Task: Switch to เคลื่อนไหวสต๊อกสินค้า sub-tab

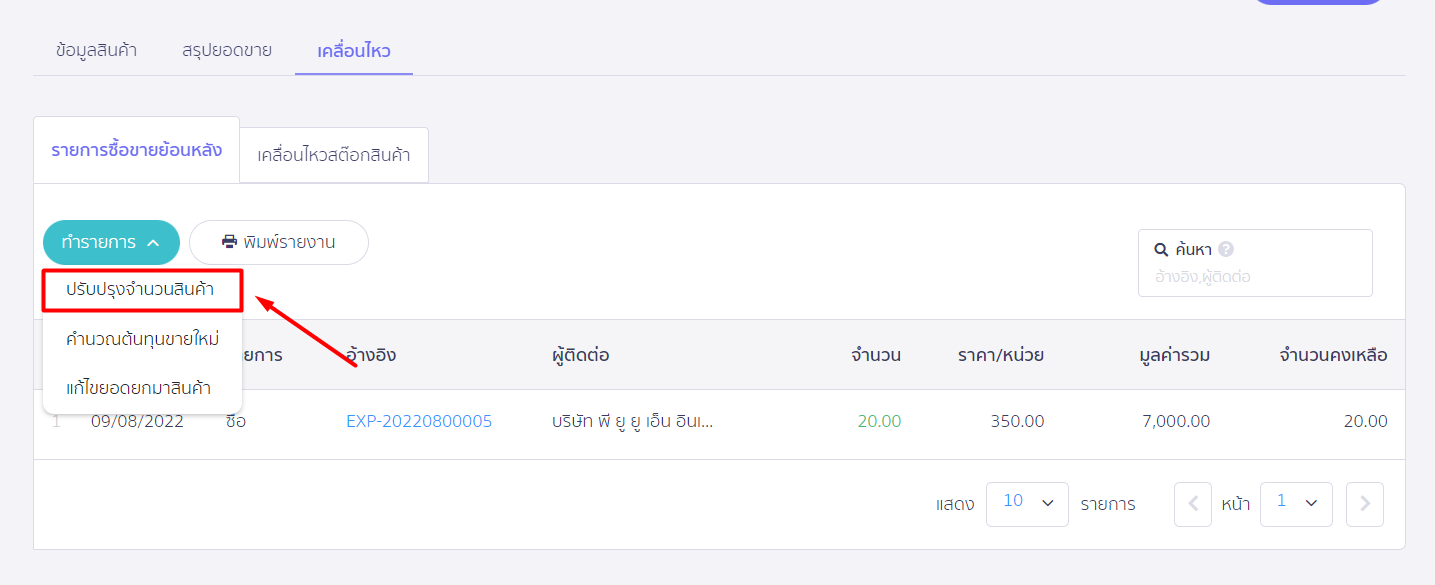Action: click(x=333, y=154)
